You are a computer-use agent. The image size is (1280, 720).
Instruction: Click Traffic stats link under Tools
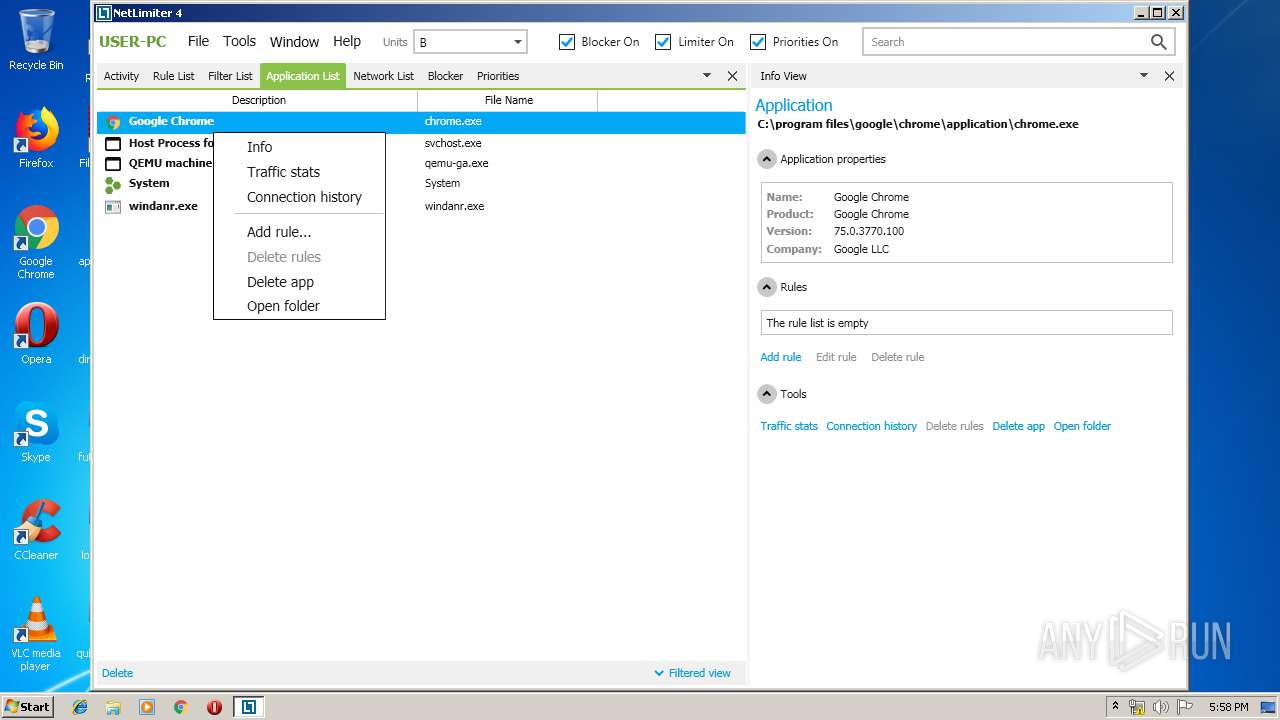[789, 426]
